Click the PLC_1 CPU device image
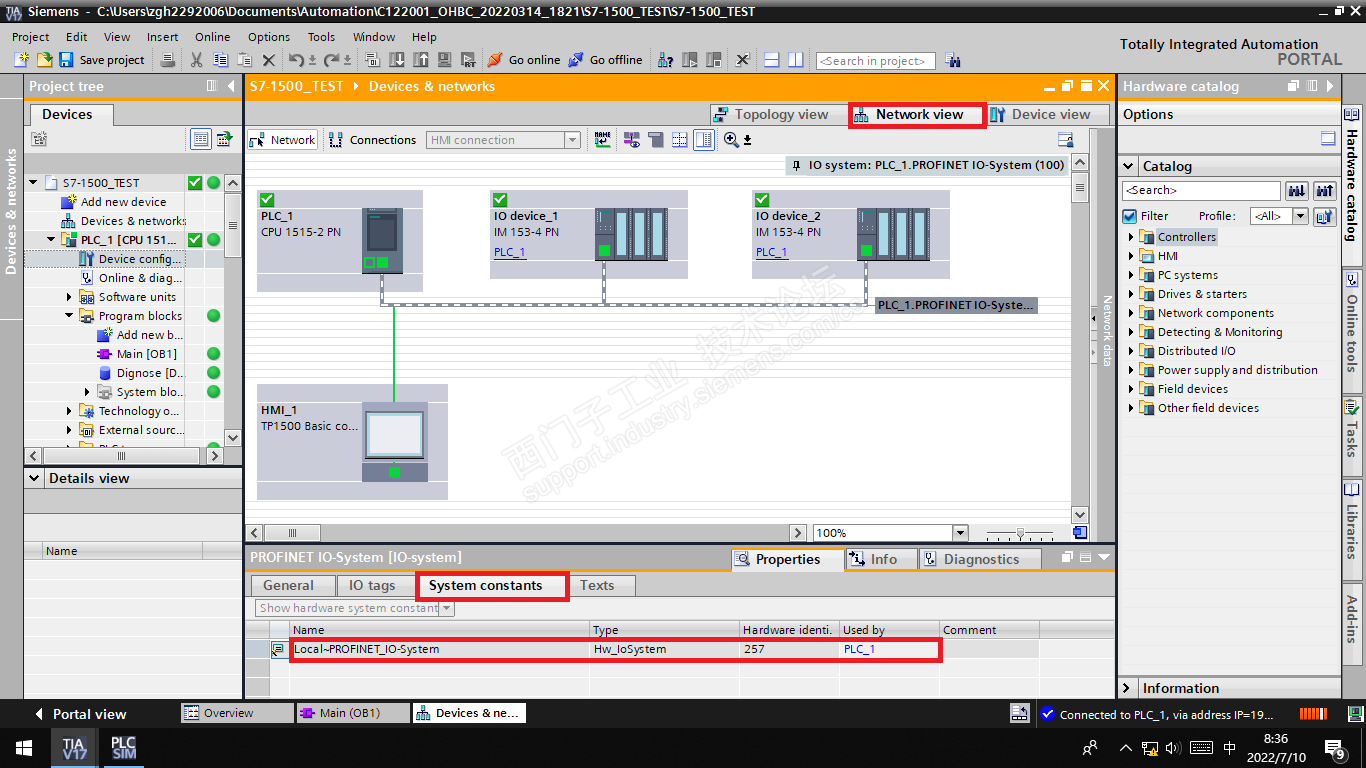 click(382, 240)
